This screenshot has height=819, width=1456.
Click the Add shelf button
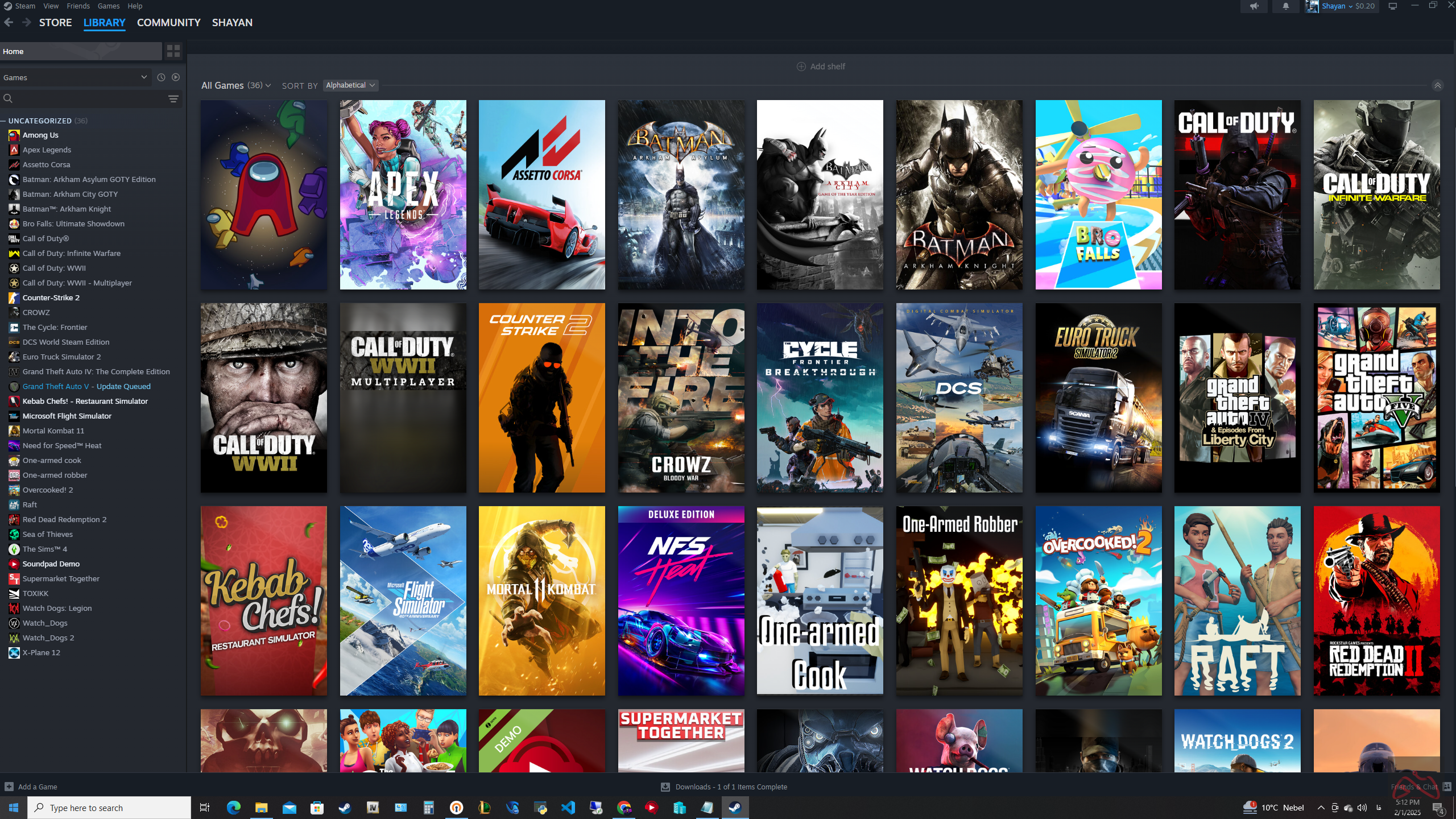pyautogui.click(x=821, y=67)
